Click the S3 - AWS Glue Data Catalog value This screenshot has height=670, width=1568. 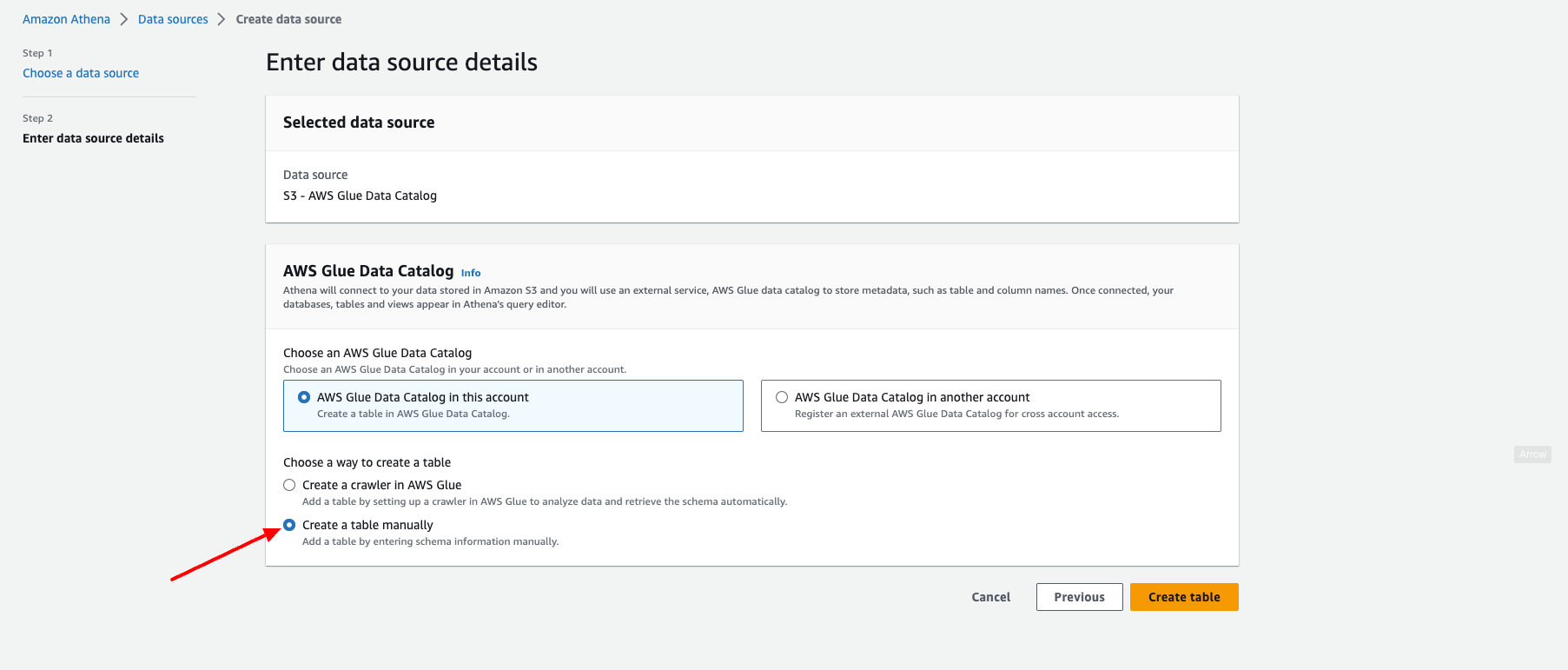pyautogui.click(x=360, y=196)
